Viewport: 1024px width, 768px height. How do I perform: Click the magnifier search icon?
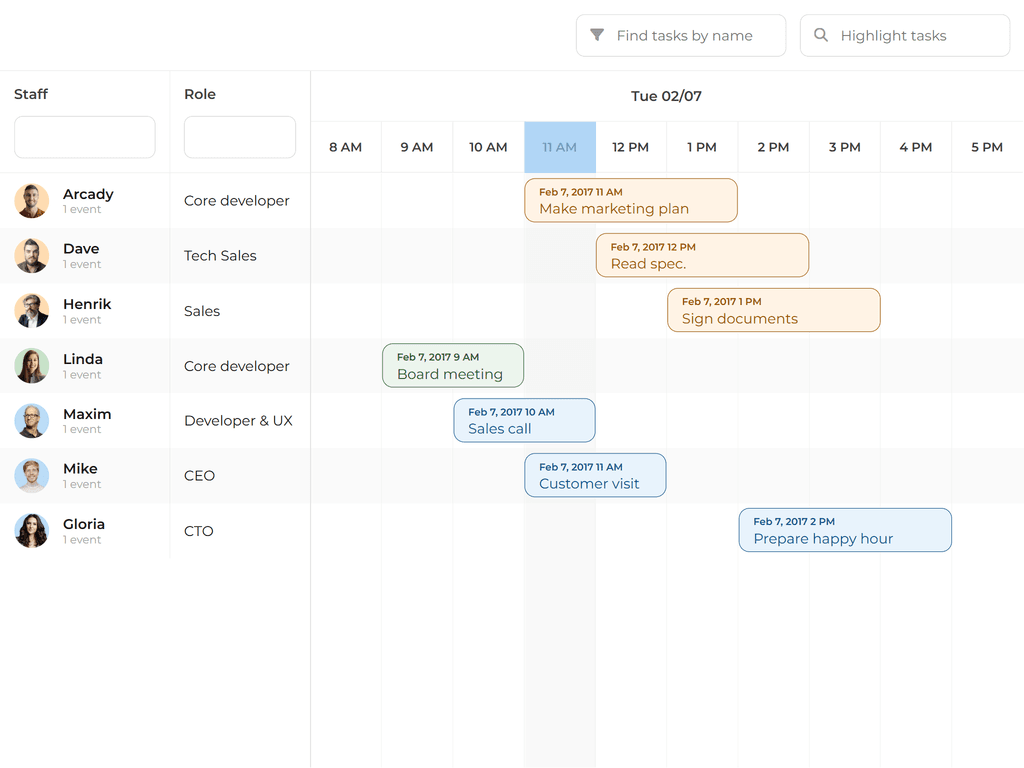(821, 35)
